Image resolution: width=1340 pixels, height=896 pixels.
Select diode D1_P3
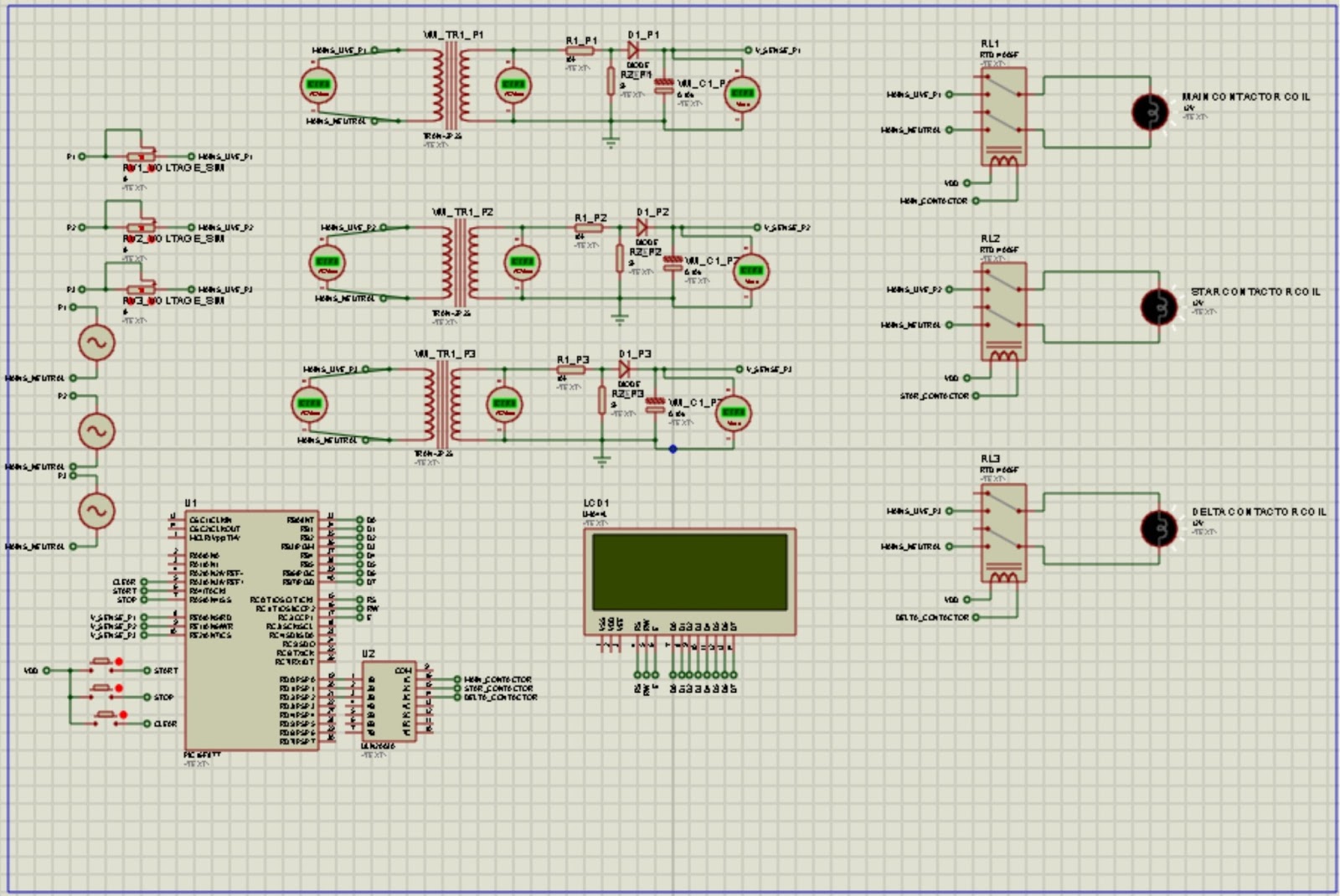(624, 368)
